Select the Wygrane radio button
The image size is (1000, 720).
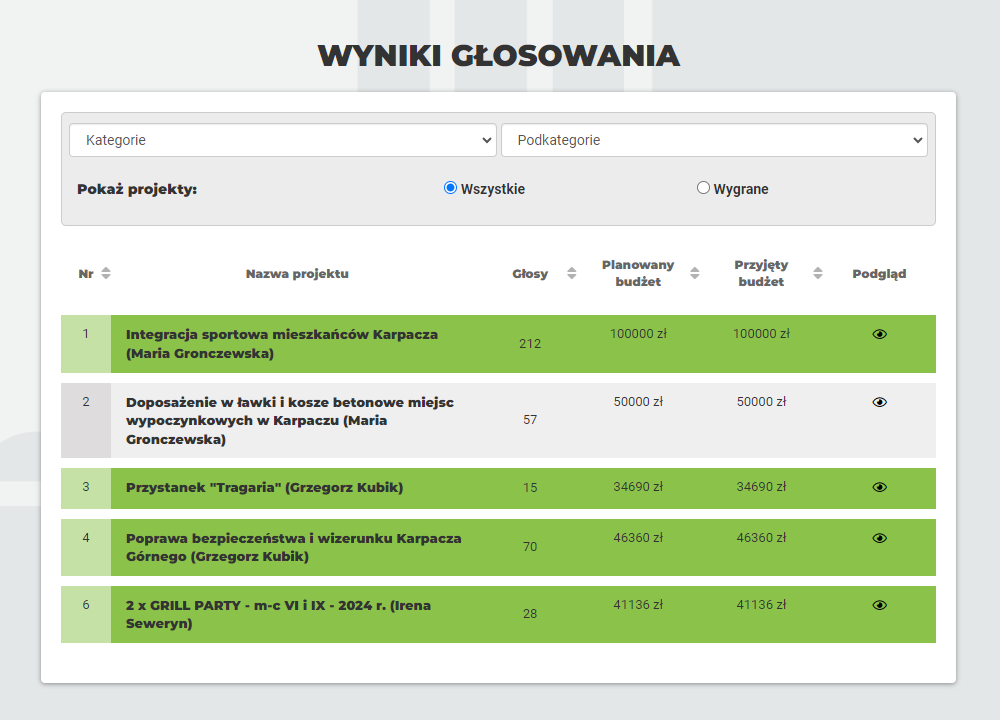(703, 188)
